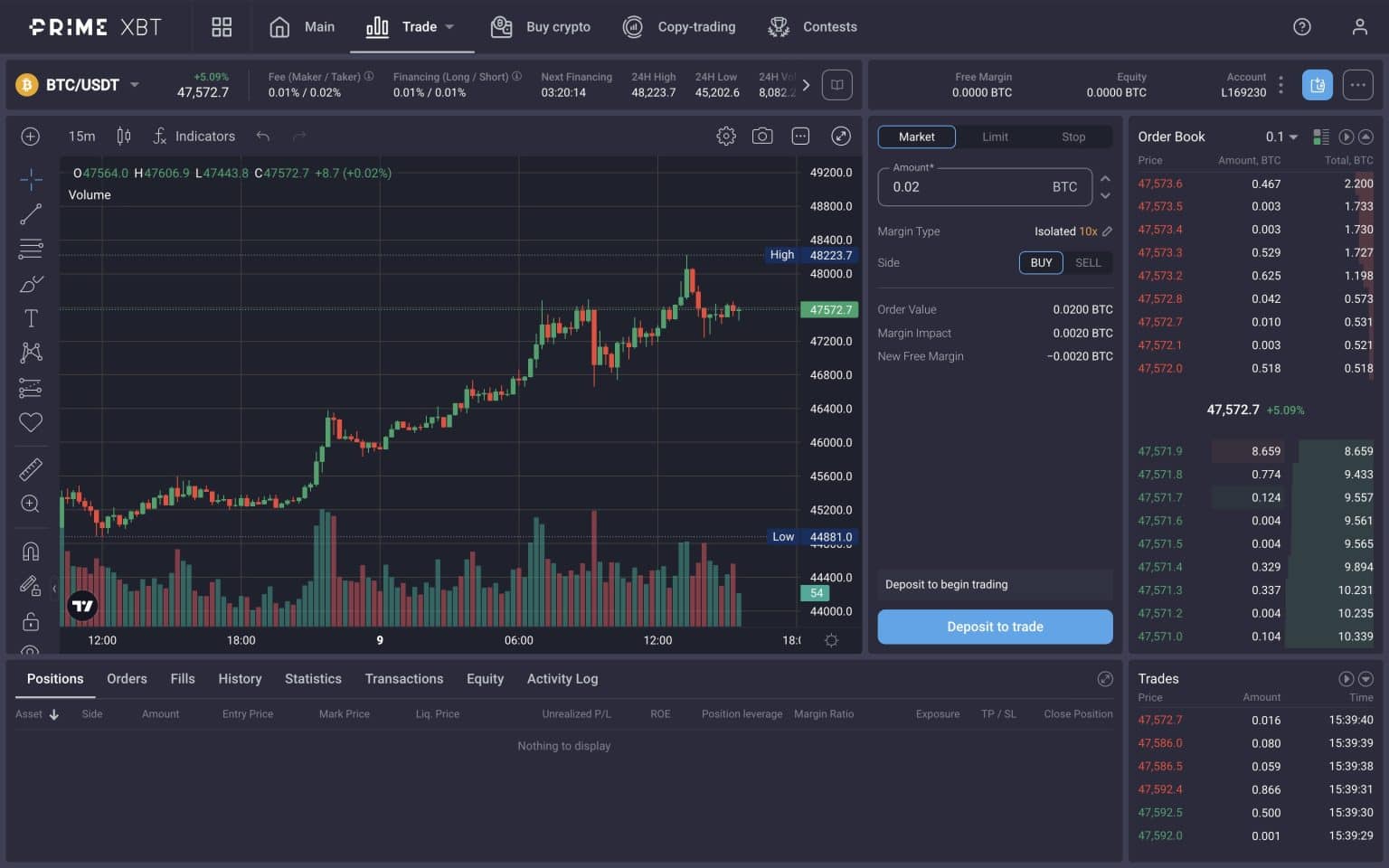The height and width of the screenshot is (868, 1389).
Task: Toggle fullscreen chart mode
Action: pos(840,135)
